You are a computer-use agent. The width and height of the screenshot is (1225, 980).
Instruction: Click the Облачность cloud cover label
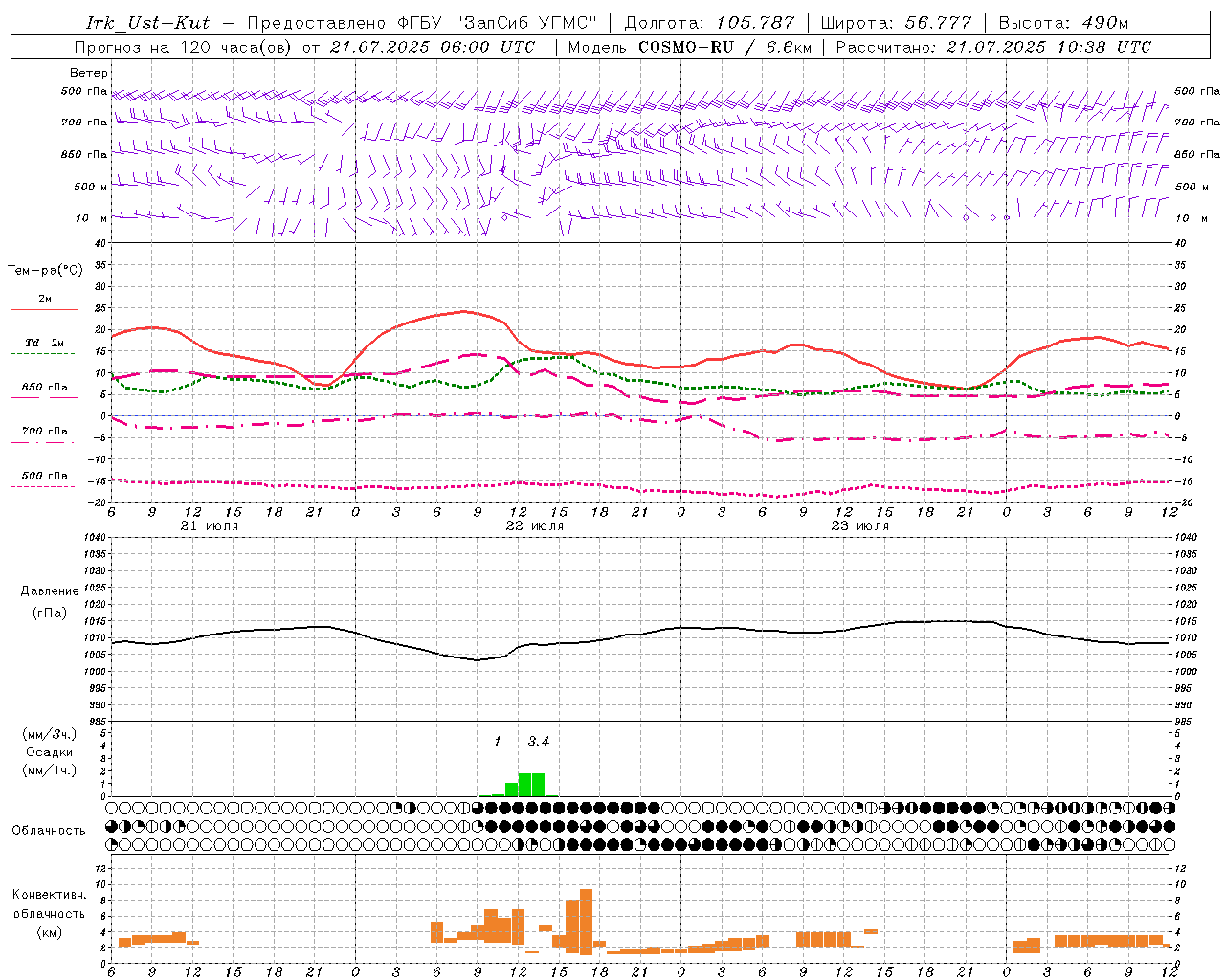(49, 831)
